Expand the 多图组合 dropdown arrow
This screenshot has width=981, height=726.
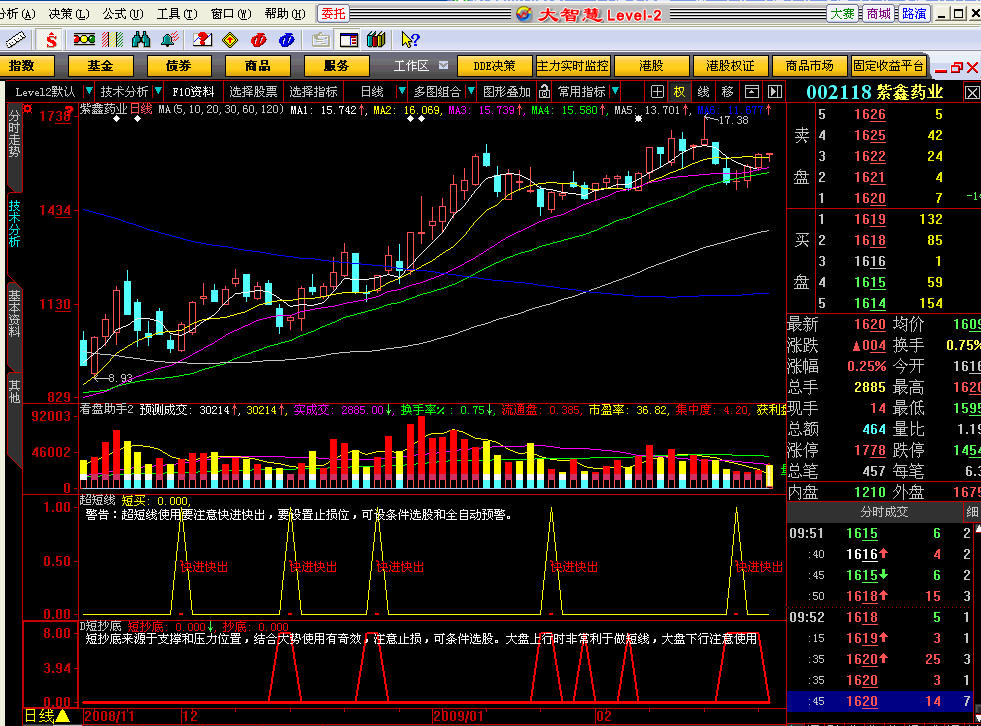[471, 91]
